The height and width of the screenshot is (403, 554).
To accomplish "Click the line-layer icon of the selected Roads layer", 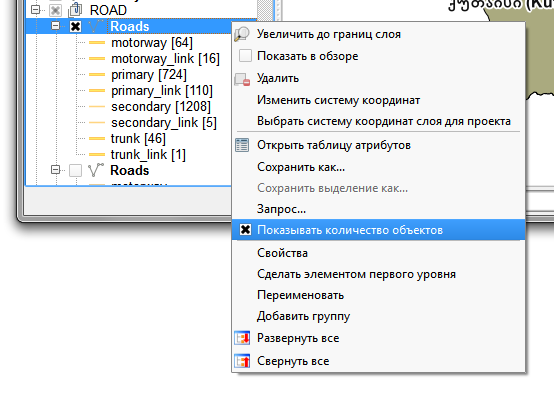I will (95, 26).
